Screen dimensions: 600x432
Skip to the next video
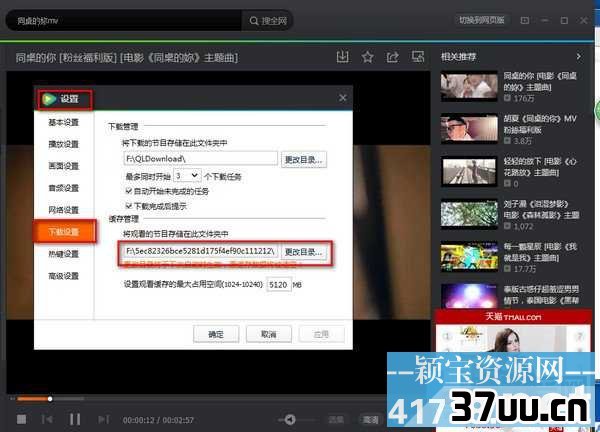(x=103, y=419)
